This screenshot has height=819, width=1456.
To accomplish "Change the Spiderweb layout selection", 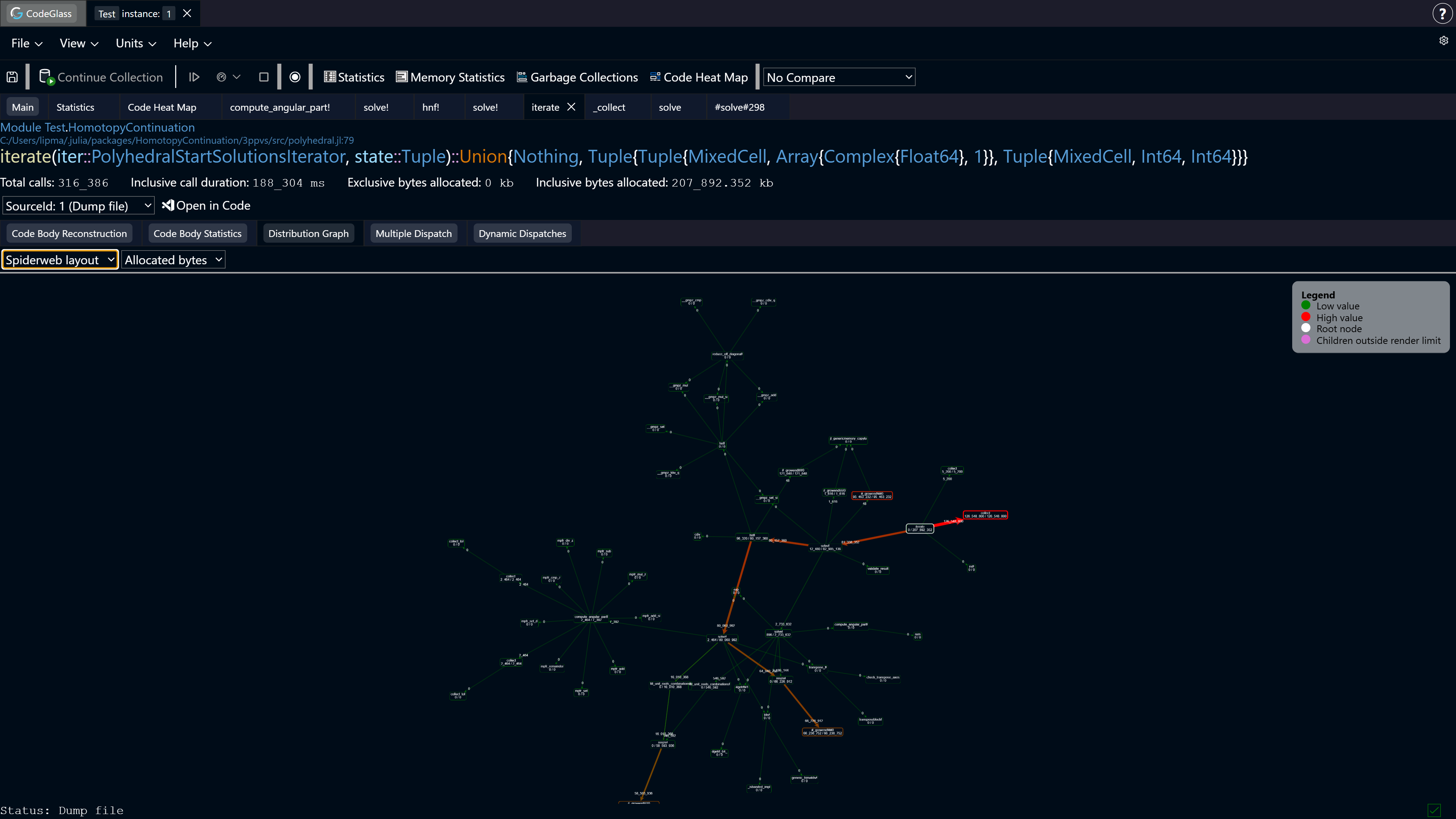I will (60, 259).
